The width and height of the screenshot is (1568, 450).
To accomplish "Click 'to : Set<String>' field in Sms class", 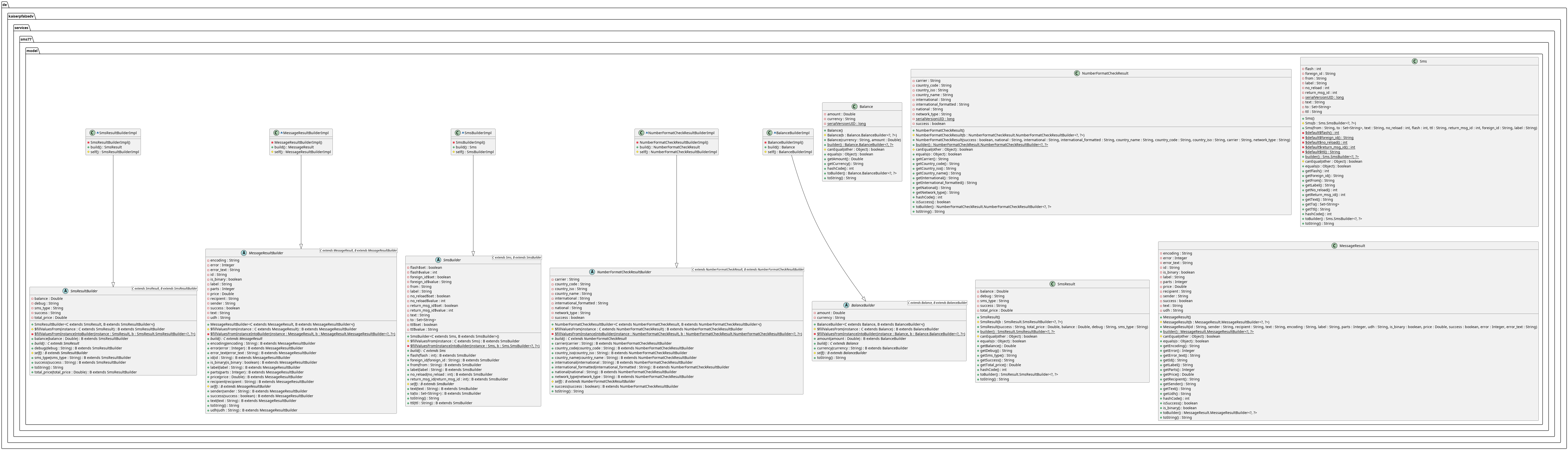I will coord(1318,107).
